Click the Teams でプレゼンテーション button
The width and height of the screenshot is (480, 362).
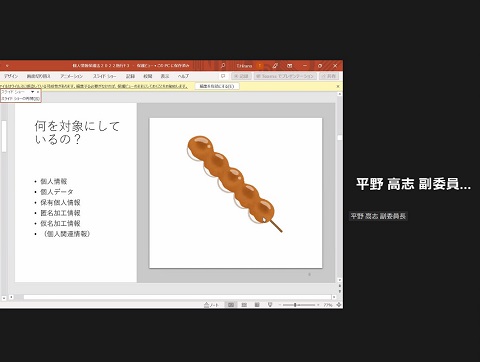[285, 76]
